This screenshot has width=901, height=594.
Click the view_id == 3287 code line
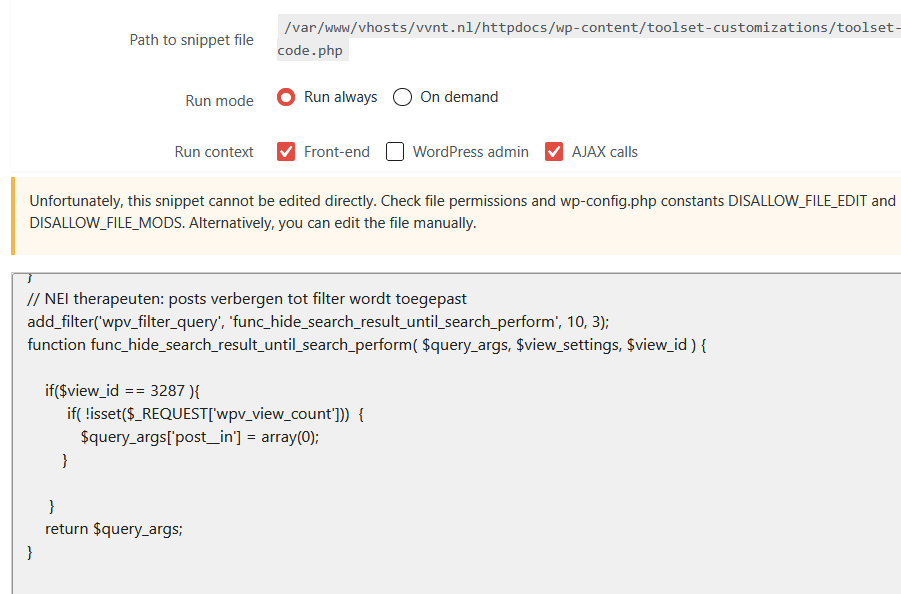tap(122, 391)
